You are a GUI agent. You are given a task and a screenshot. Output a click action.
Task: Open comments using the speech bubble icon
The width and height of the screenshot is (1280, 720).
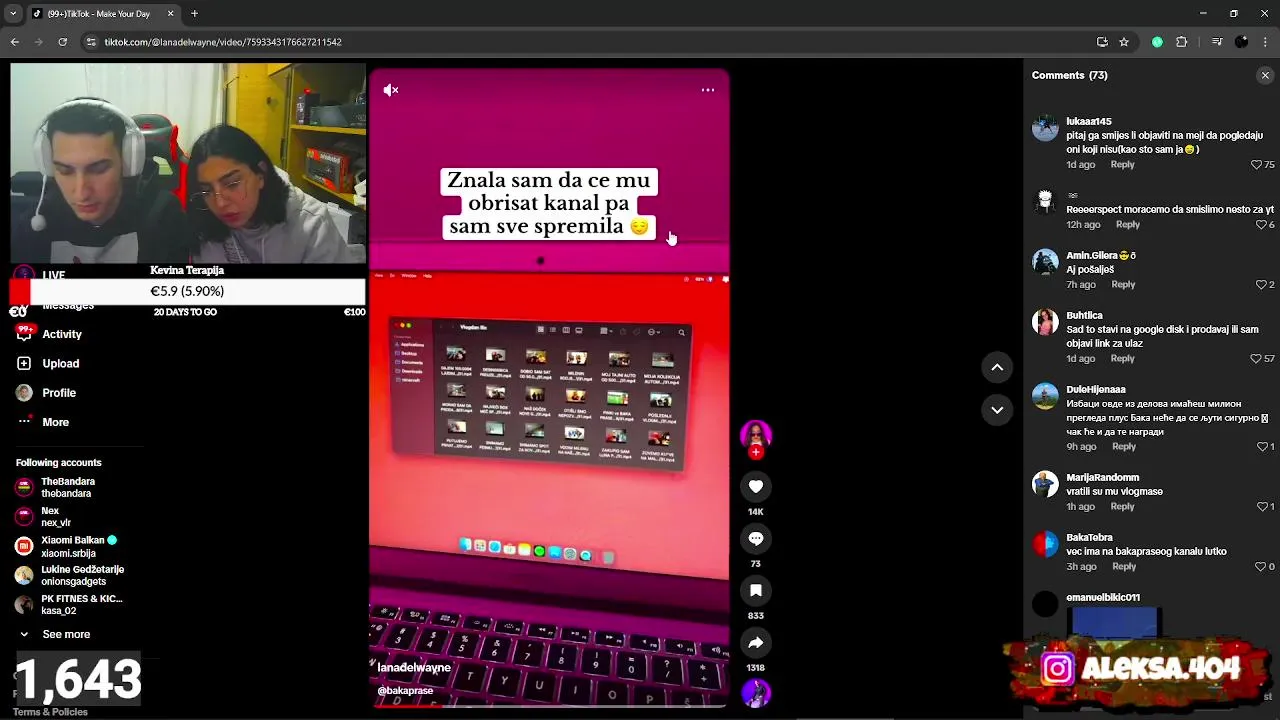pyautogui.click(x=756, y=539)
